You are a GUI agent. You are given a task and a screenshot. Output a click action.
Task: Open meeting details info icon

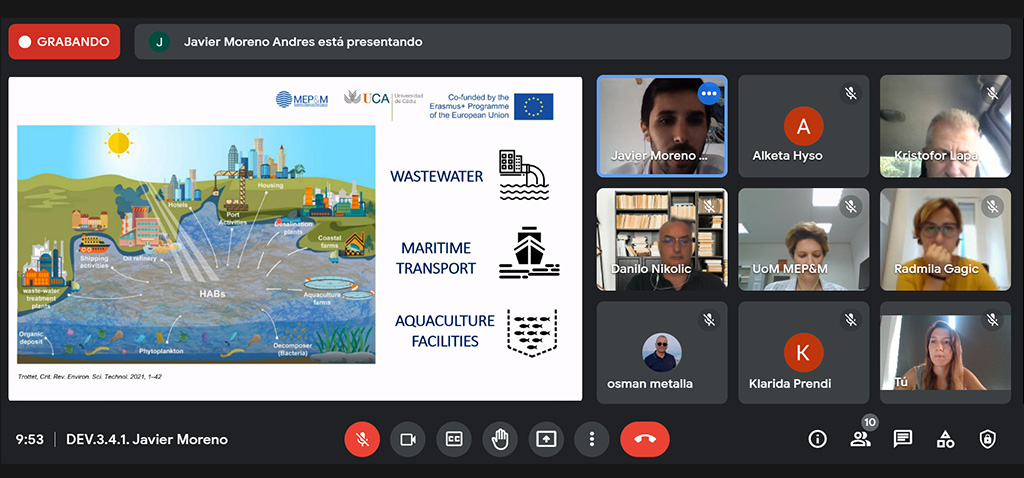point(817,439)
